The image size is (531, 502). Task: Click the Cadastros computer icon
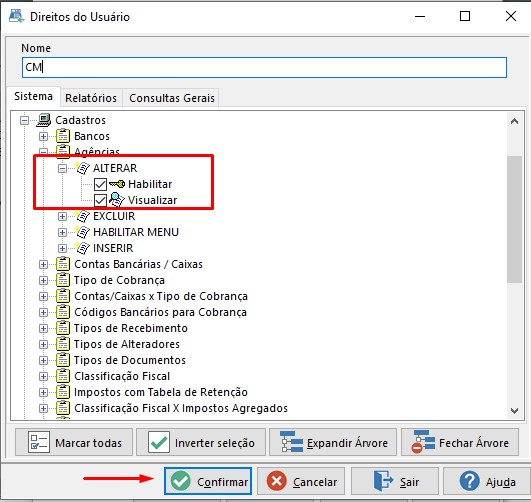[x=44, y=120]
